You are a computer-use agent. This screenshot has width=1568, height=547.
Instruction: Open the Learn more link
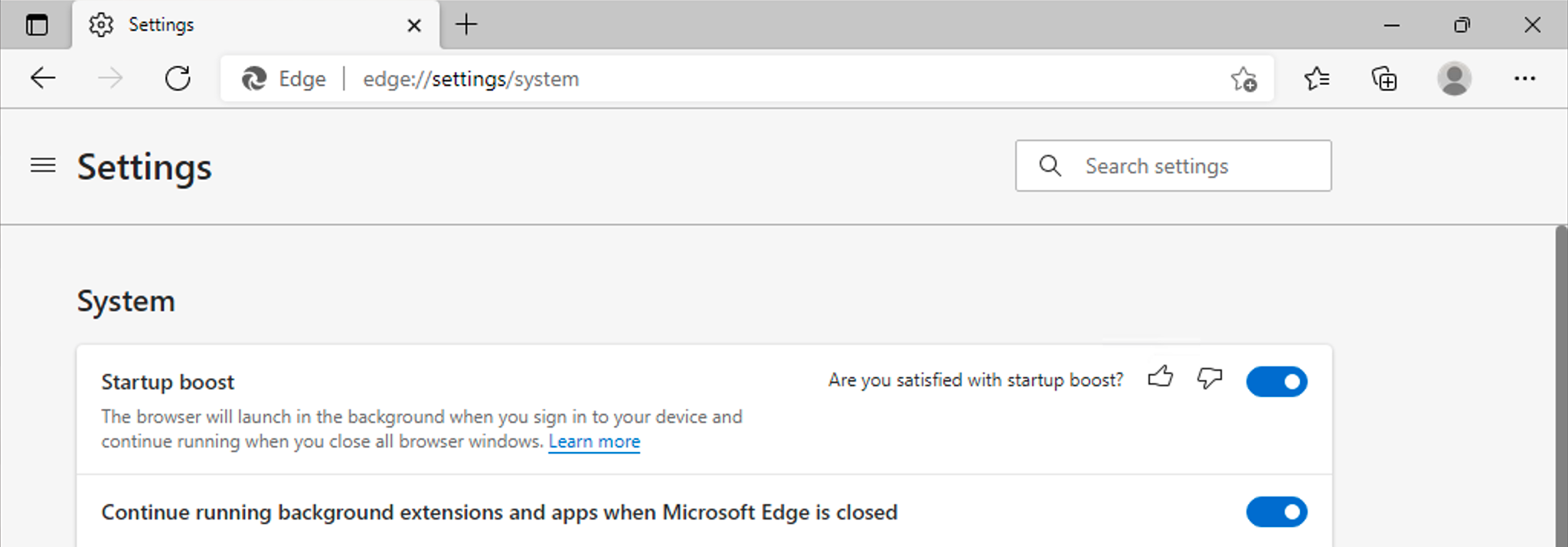click(x=594, y=442)
